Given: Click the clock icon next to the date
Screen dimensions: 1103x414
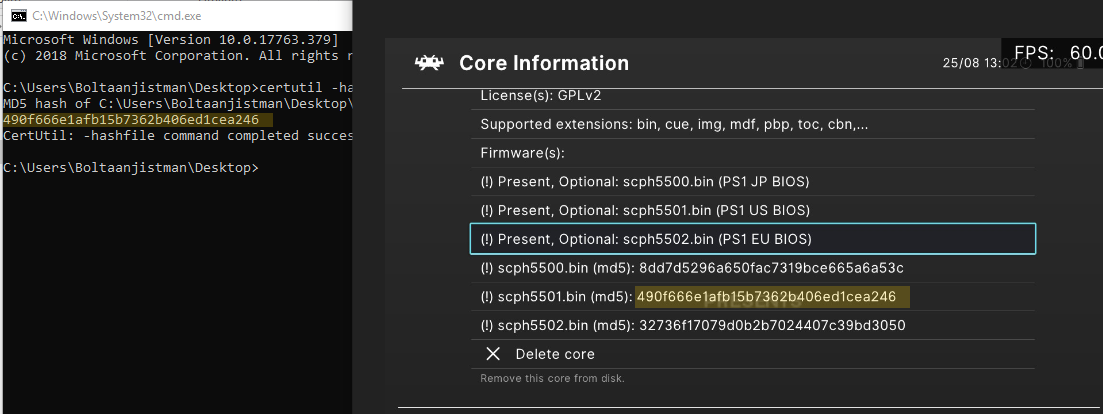Looking at the screenshot, I should 1026,63.
